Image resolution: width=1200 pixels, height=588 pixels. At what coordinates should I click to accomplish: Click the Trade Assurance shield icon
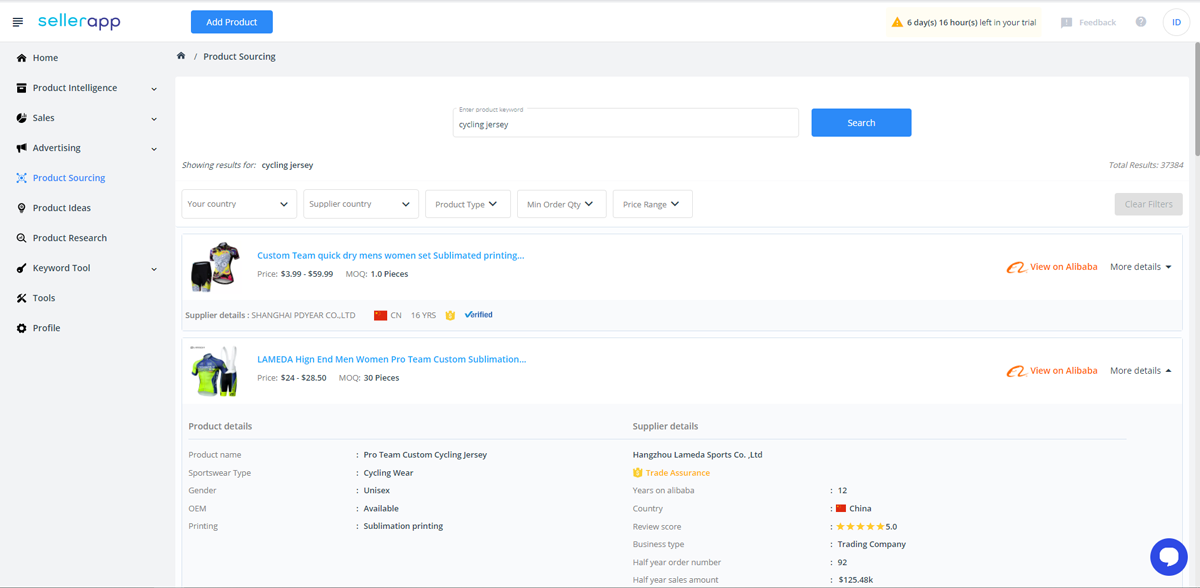point(638,473)
